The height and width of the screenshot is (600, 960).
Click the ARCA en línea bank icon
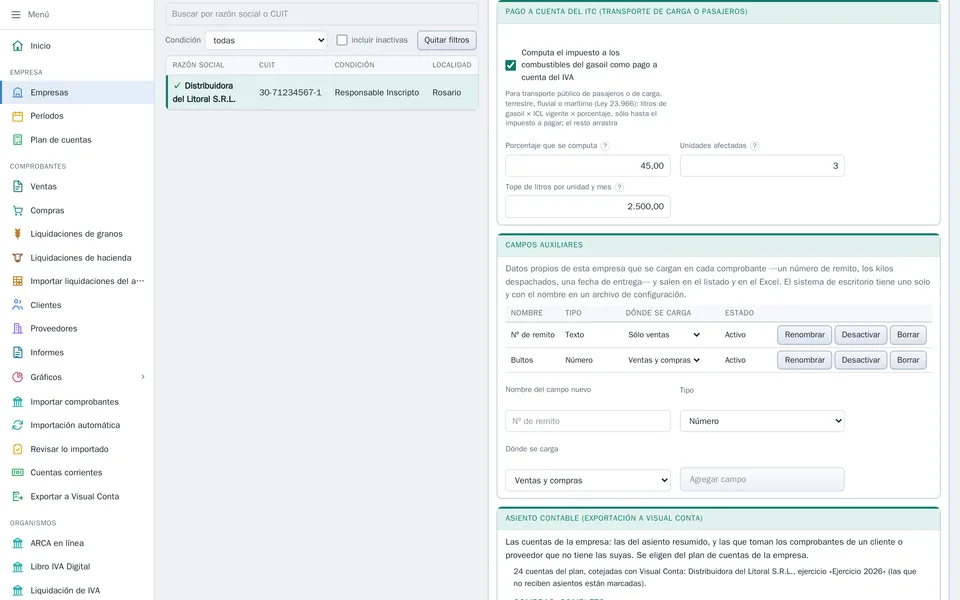18,543
